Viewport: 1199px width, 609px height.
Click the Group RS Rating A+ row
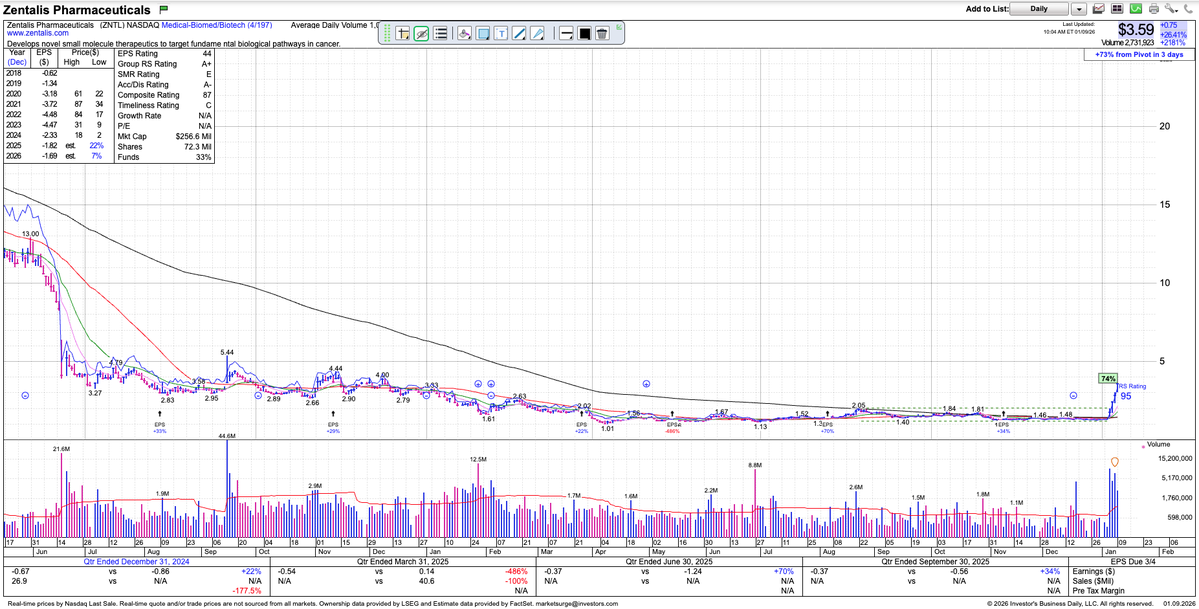coord(165,64)
